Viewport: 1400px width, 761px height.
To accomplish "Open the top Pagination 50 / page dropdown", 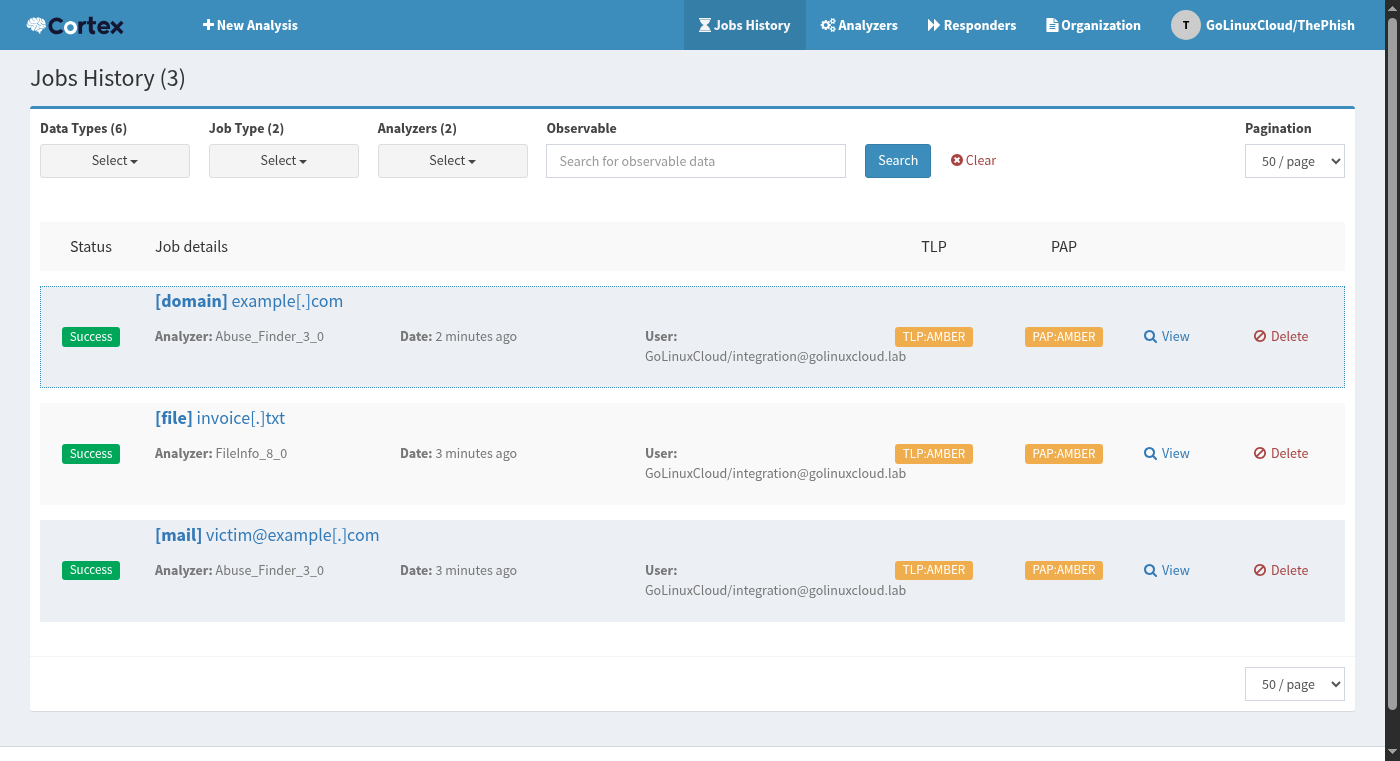I will (1295, 161).
